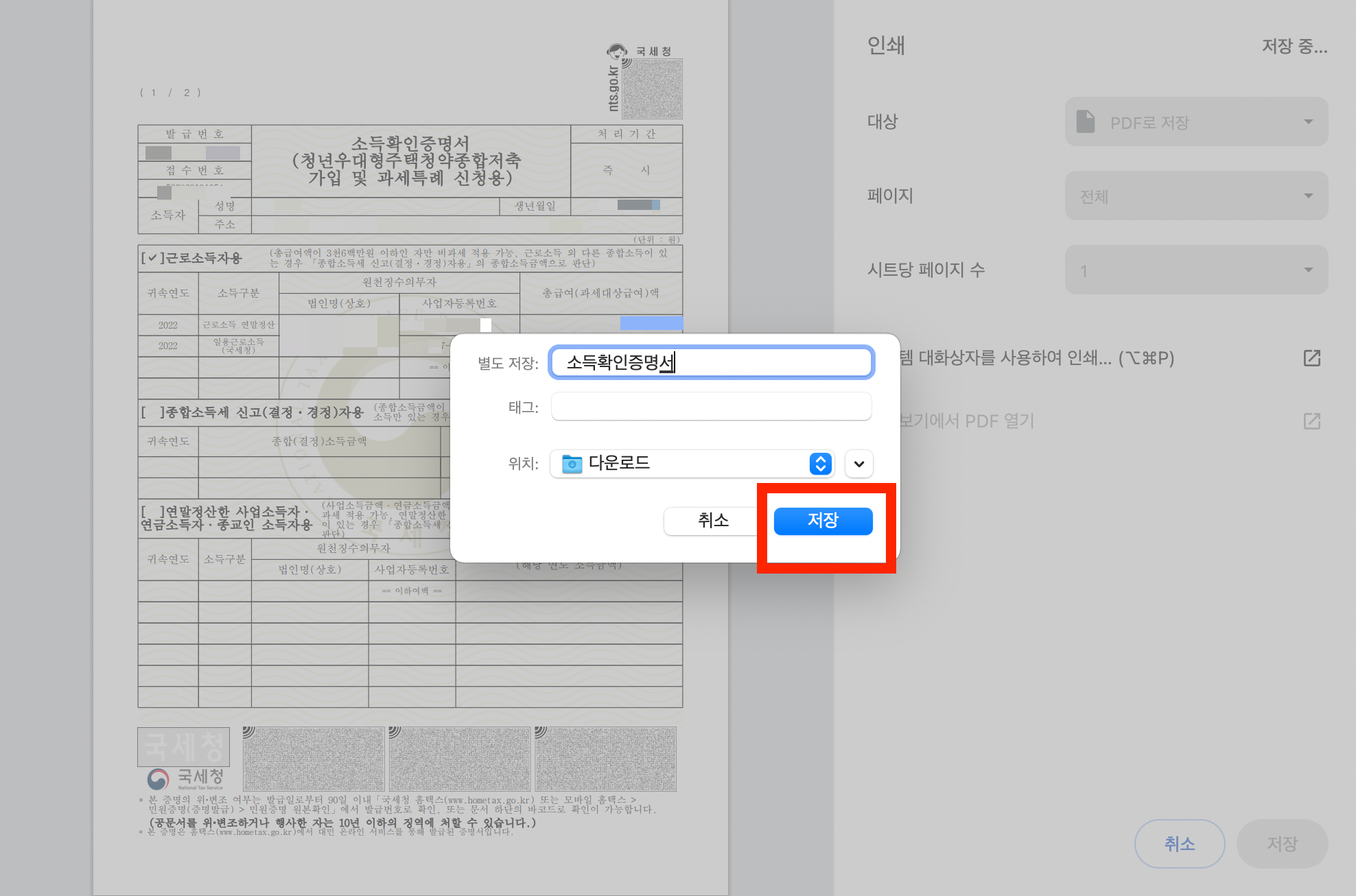Click the 국세청 QR code at top
Screen dimensions: 1356x896
(652, 89)
